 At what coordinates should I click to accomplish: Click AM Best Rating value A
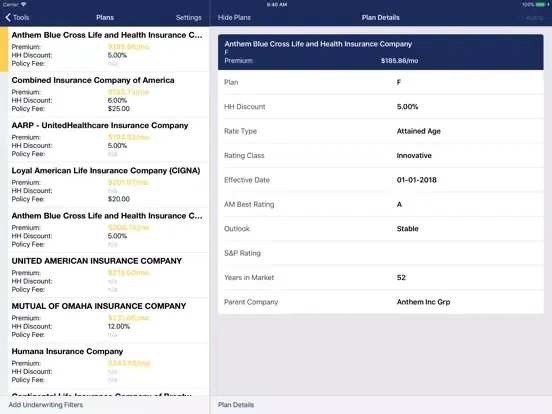click(399, 204)
